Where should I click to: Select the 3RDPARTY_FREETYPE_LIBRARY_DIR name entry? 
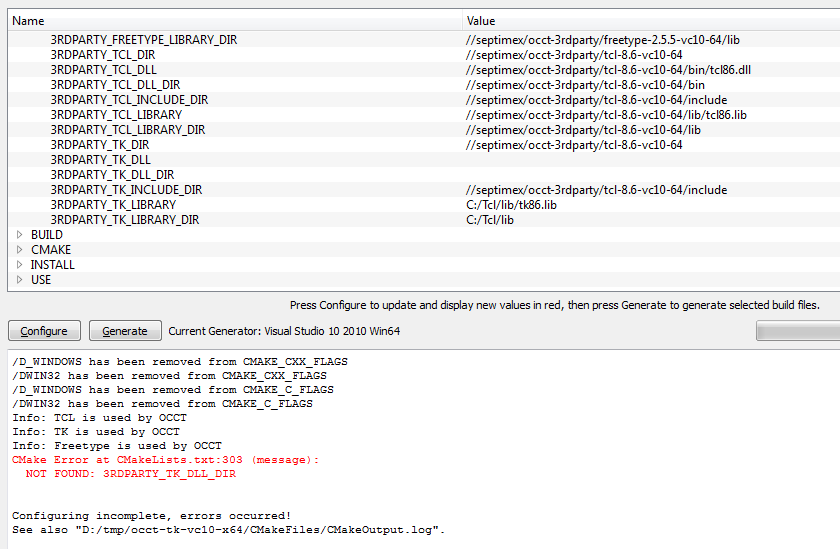pos(144,40)
